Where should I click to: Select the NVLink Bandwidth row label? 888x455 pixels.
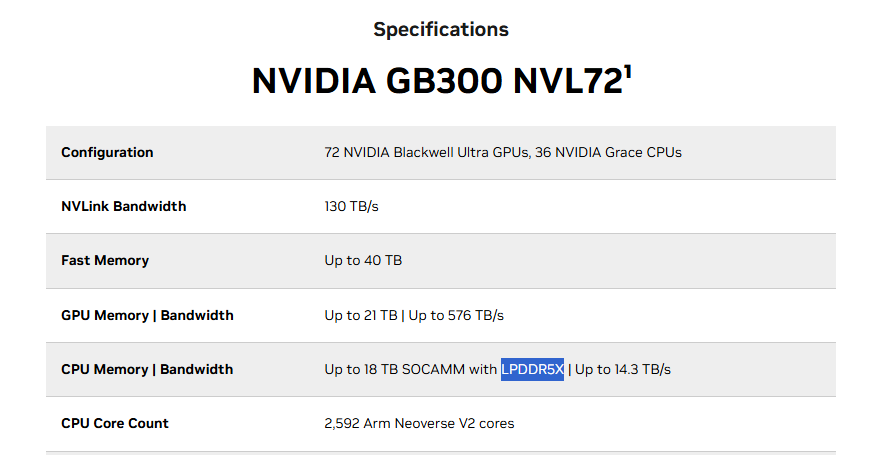coord(123,207)
